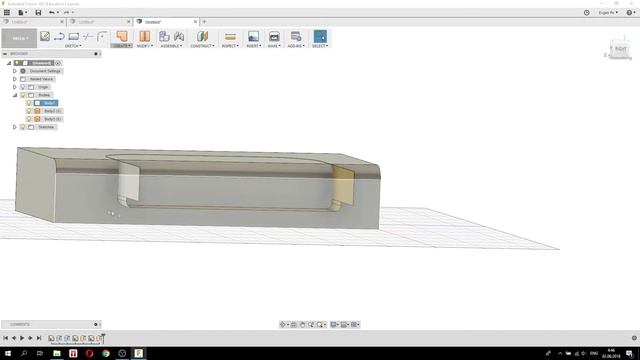The height and width of the screenshot is (360, 640).
Task: Open the CONSTRUCT dropdown menu
Action: 202,46
